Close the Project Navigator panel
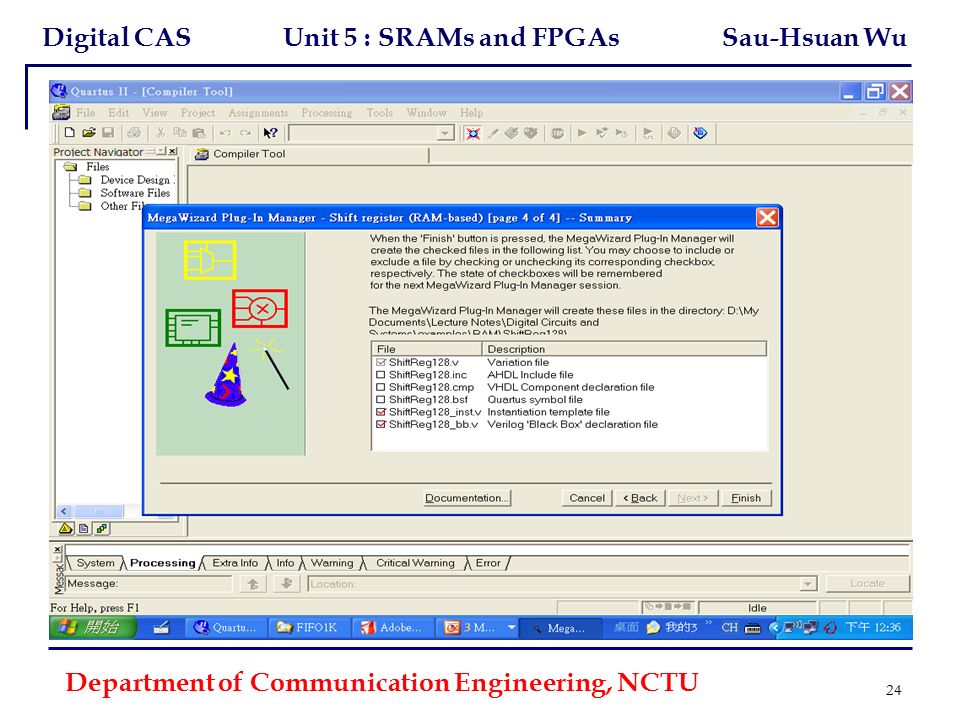 click(x=173, y=151)
